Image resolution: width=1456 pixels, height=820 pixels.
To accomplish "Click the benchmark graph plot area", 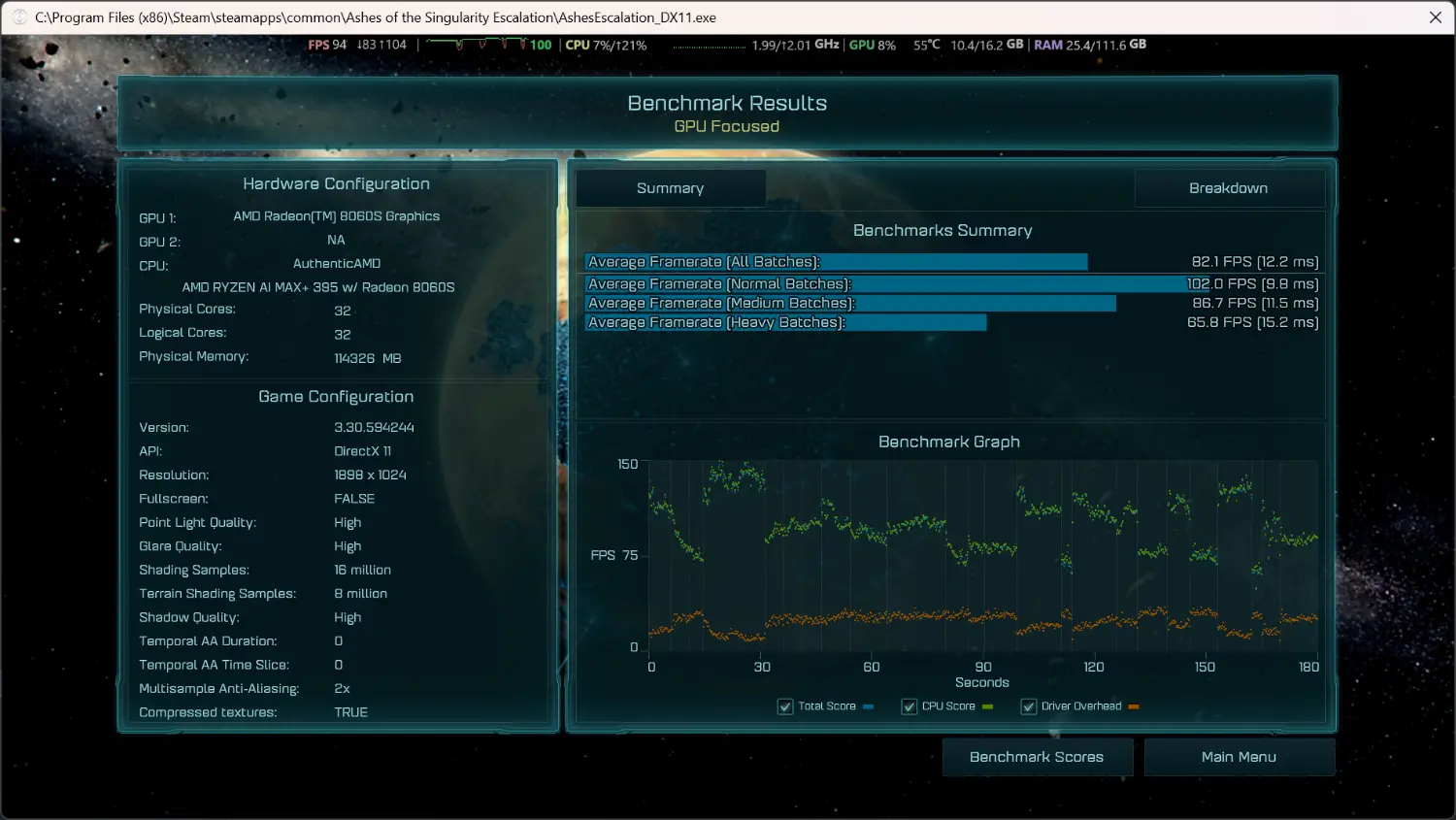I will click(983, 556).
